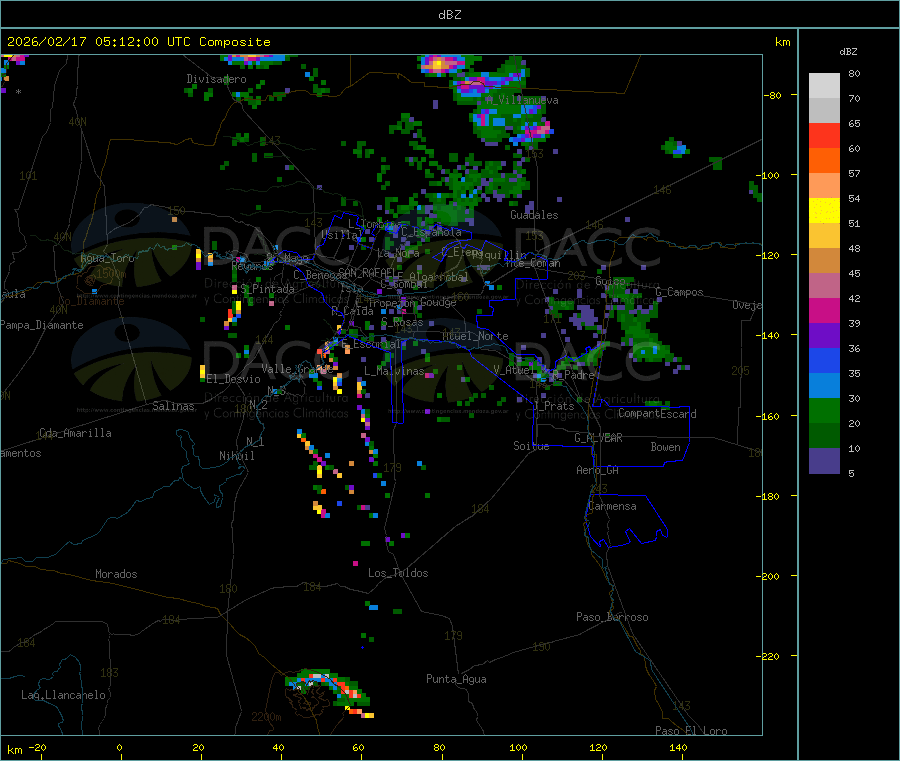Screen dimensions: 900x761
Task: Click the Guadales location label
Action: (534, 215)
